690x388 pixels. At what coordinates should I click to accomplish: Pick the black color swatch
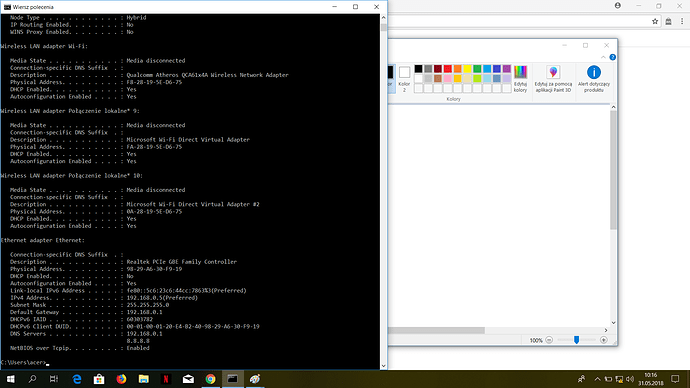[418, 69]
